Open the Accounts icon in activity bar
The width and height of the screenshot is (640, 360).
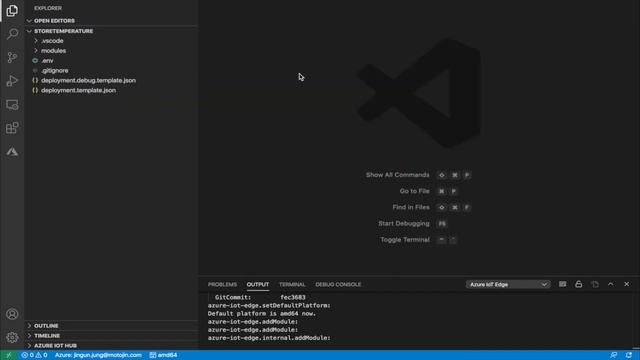click(12, 314)
